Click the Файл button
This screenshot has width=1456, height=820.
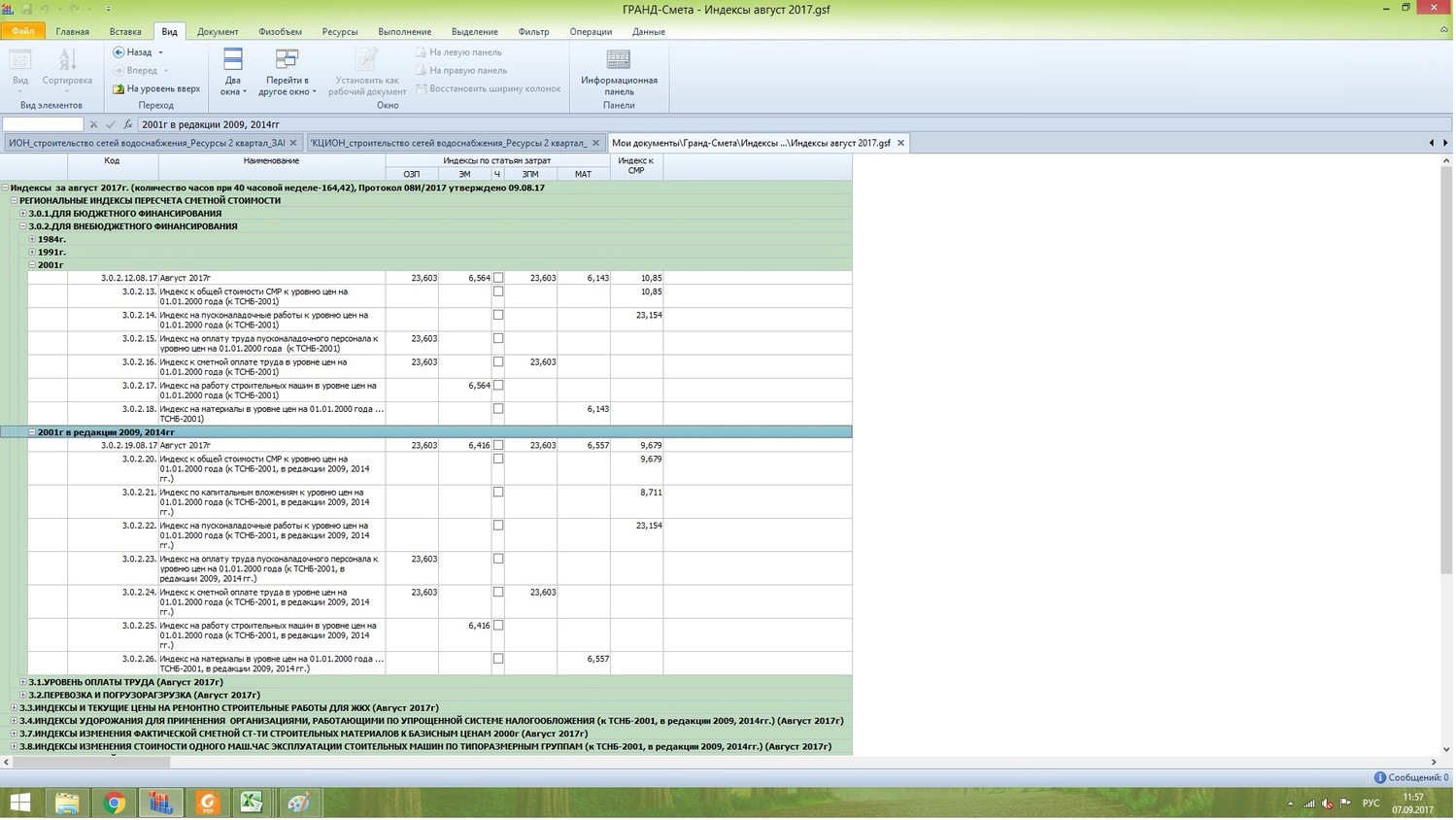coord(22,31)
